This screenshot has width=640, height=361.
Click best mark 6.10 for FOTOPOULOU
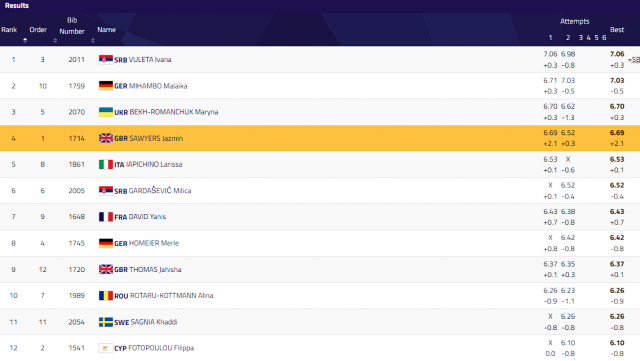[x=617, y=343]
